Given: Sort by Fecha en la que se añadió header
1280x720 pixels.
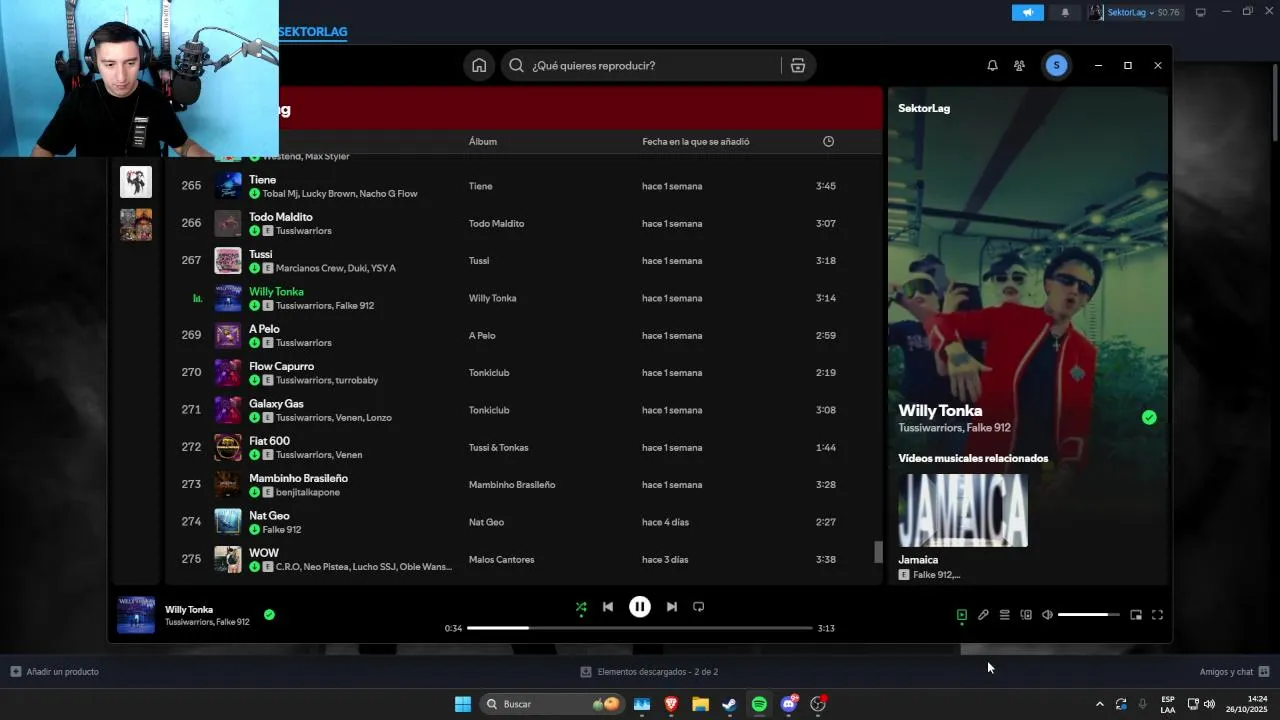Looking at the screenshot, I should pos(696,141).
